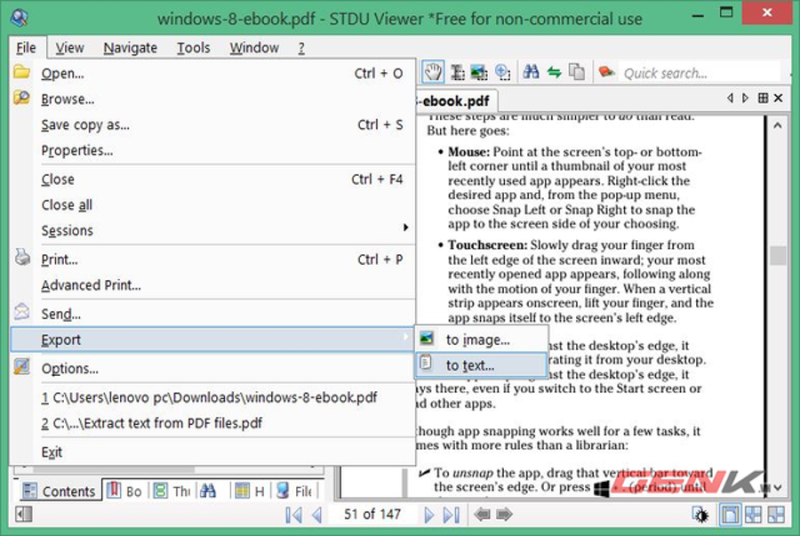Choose Browse... from the File menu
Viewport: 800px width, 536px height.
coord(212,98)
